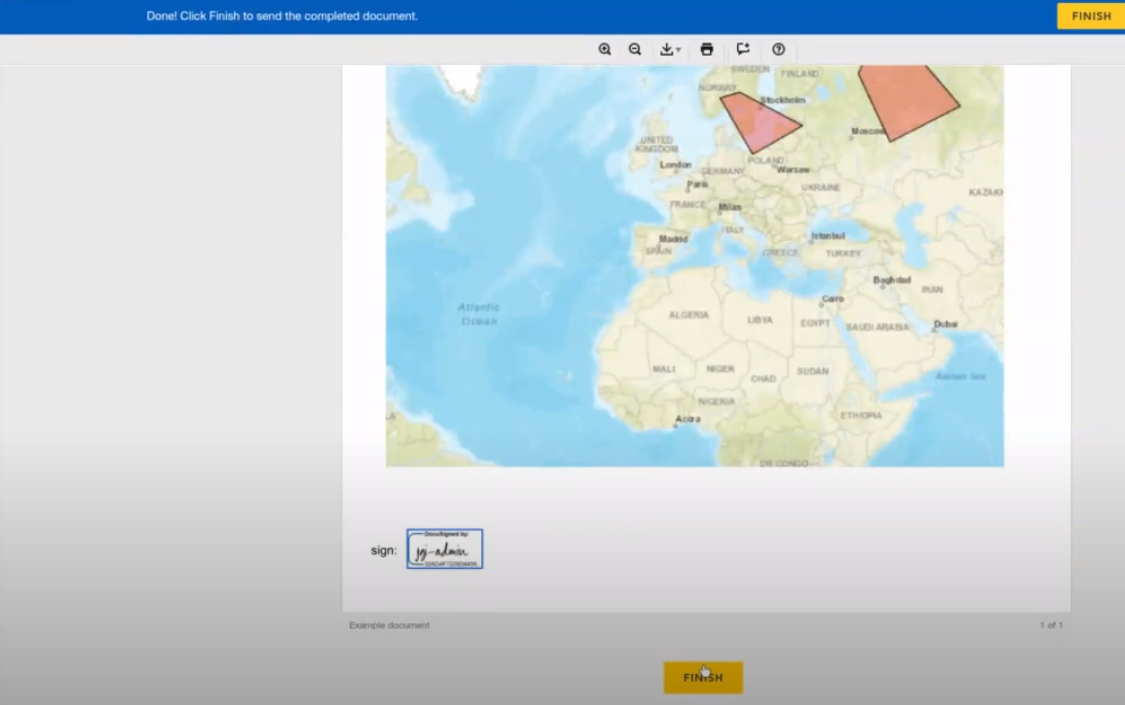Click the yellow FINISH button in top banner
The height and width of the screenshot is (705, 1125).
tap(1091, 16)
